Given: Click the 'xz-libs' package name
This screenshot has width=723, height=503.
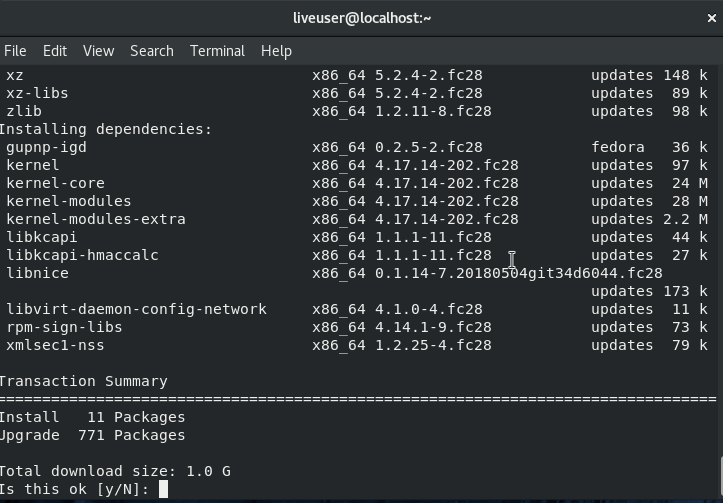Looking at the screenshot, I should (37, 93).
